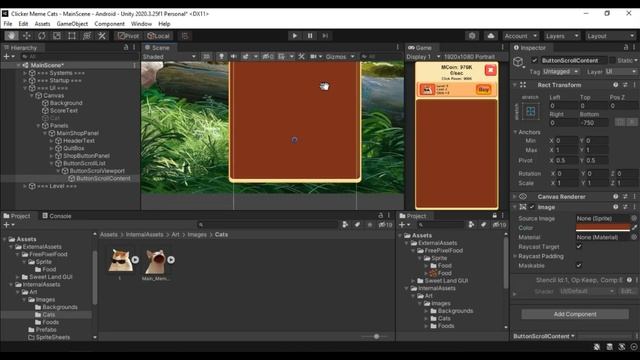Adjust the Project icon size slider
640x360 pixels.
(x=376, y=336)
